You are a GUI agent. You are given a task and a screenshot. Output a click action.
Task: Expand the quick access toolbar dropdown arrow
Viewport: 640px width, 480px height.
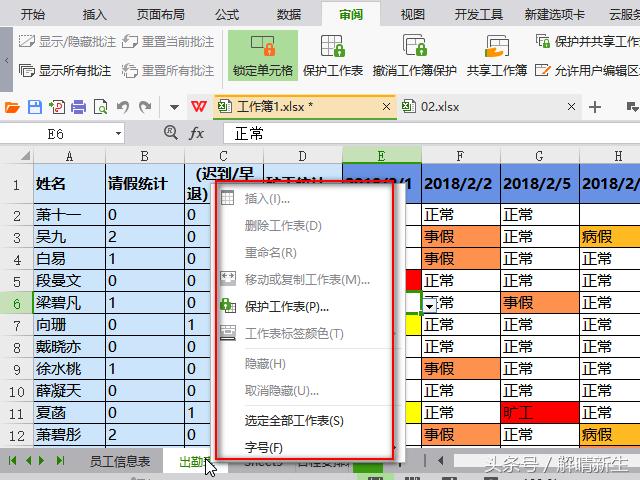point(174,108)
